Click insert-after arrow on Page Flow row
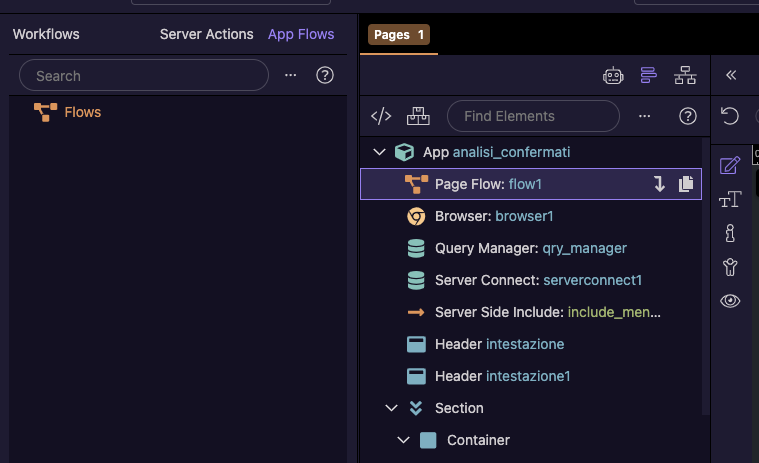Screen dimensions: 759x463 (x=659, y=184)
